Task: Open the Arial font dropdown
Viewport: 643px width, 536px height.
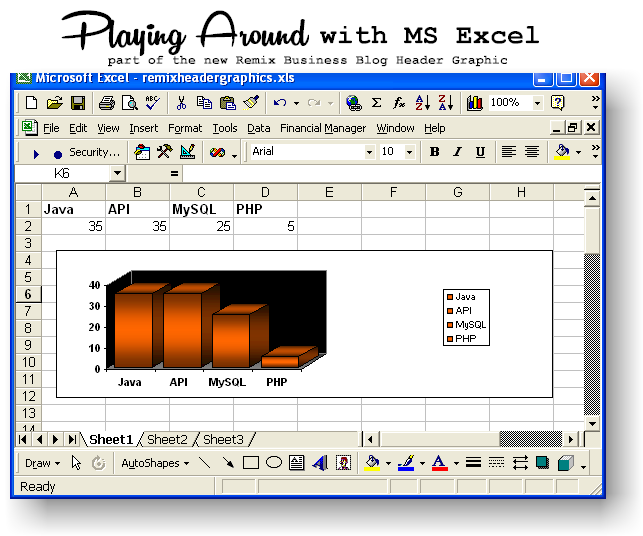Action: pyautogui.click(x=369, y=152)
